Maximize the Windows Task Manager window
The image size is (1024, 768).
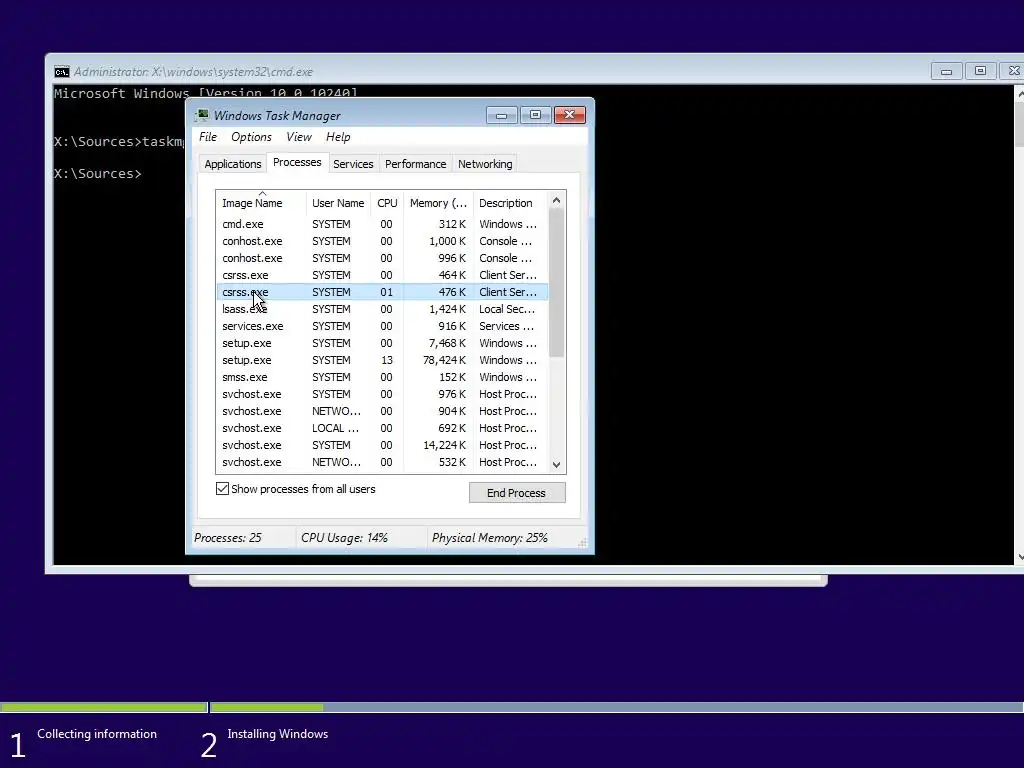point(535,115)
